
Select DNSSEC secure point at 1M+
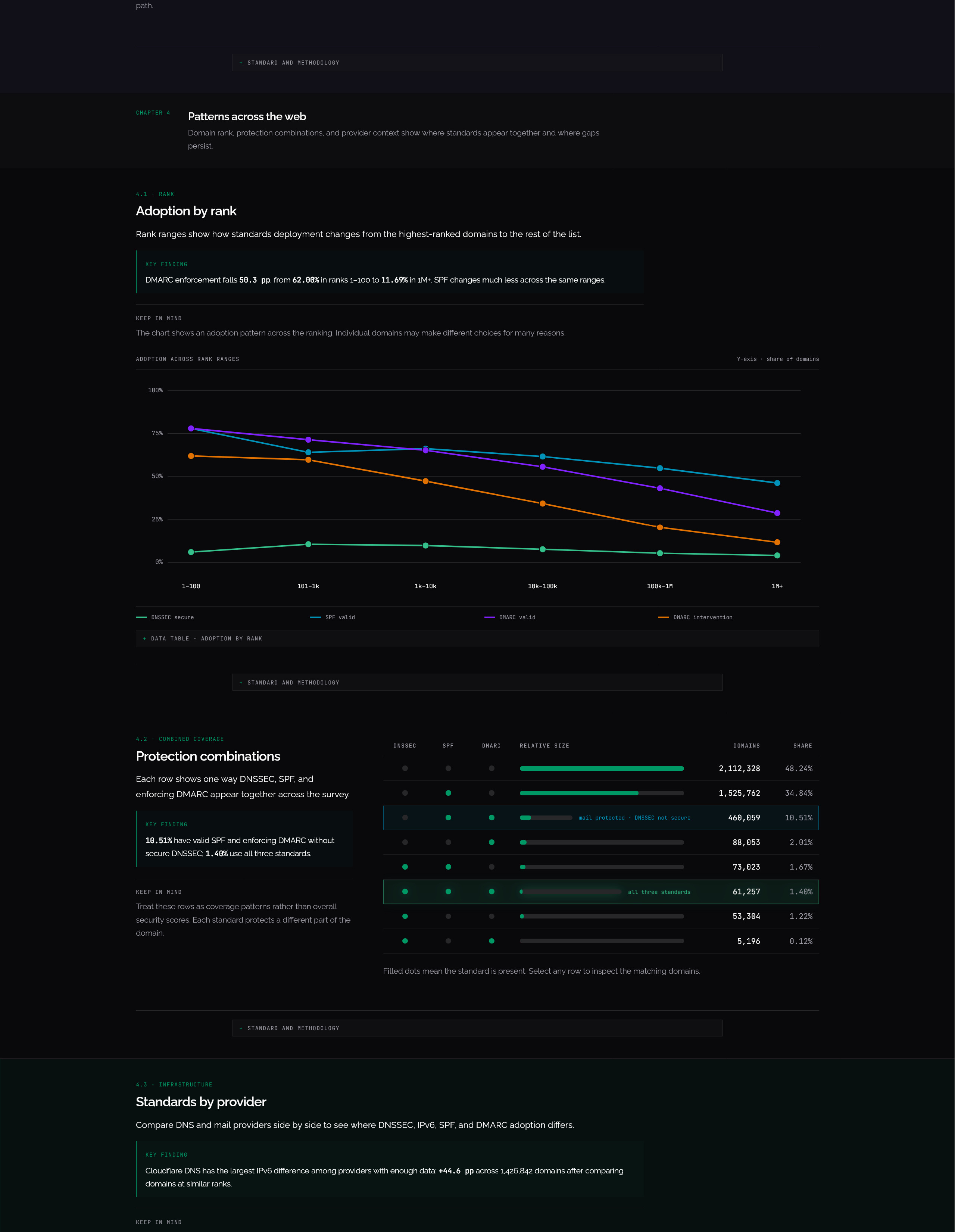pos(777,556)
